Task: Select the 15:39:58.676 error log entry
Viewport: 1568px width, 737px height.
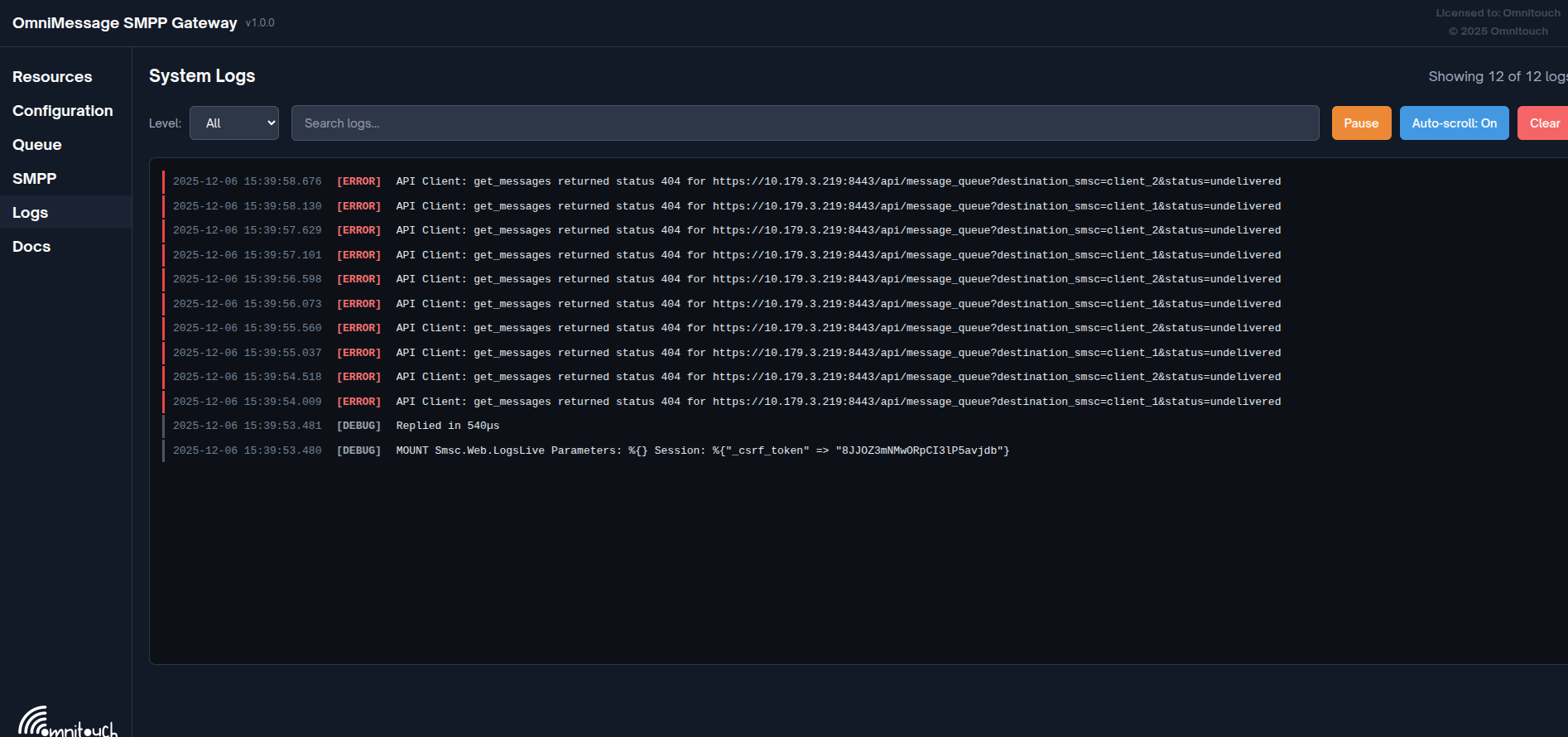Action: (726, 181)
